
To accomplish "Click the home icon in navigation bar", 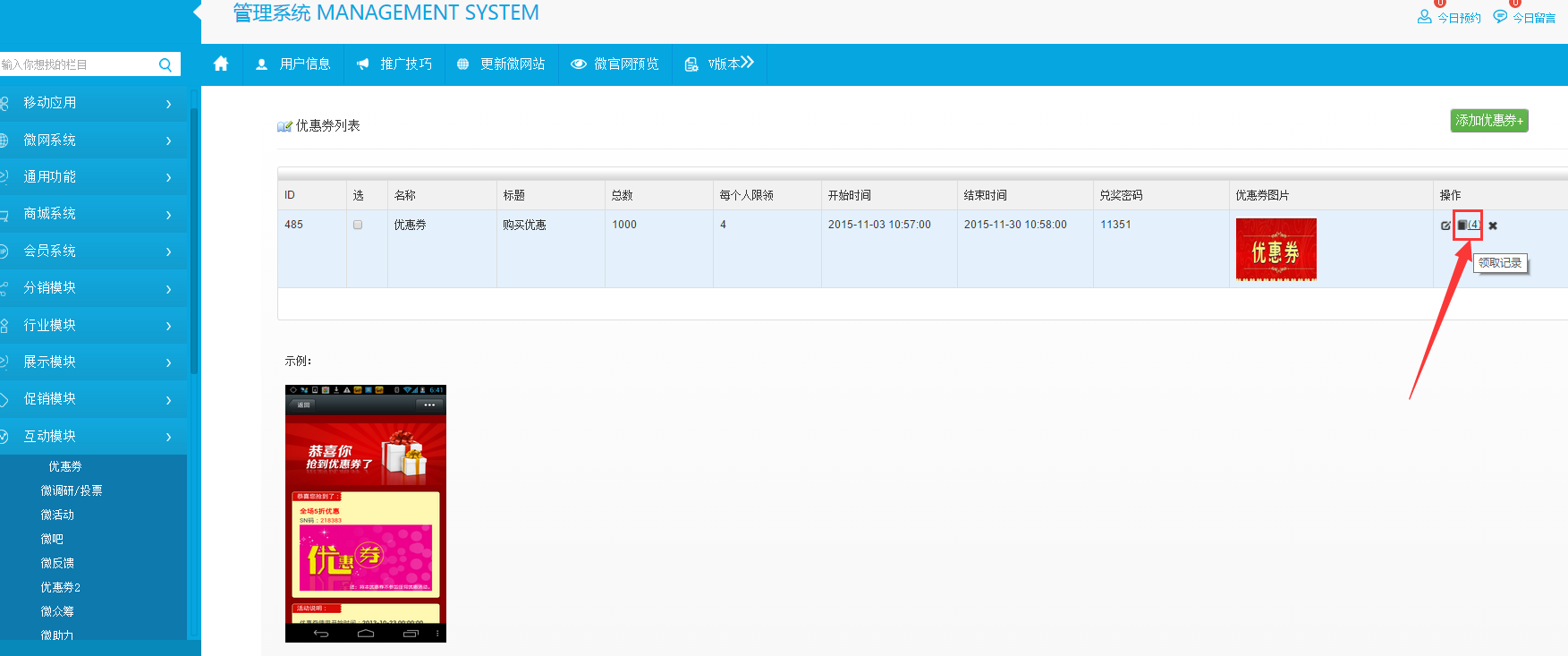I will click(221, 64).
